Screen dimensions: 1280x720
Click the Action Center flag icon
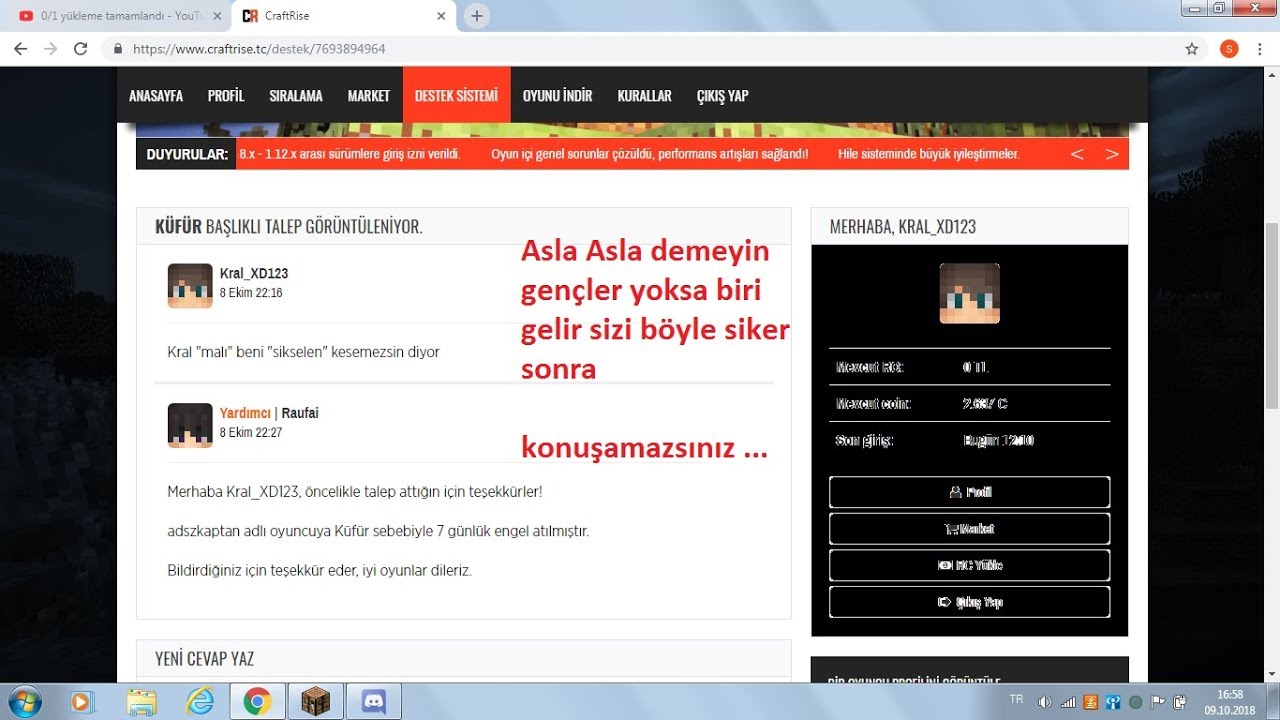coord(1158,702)
